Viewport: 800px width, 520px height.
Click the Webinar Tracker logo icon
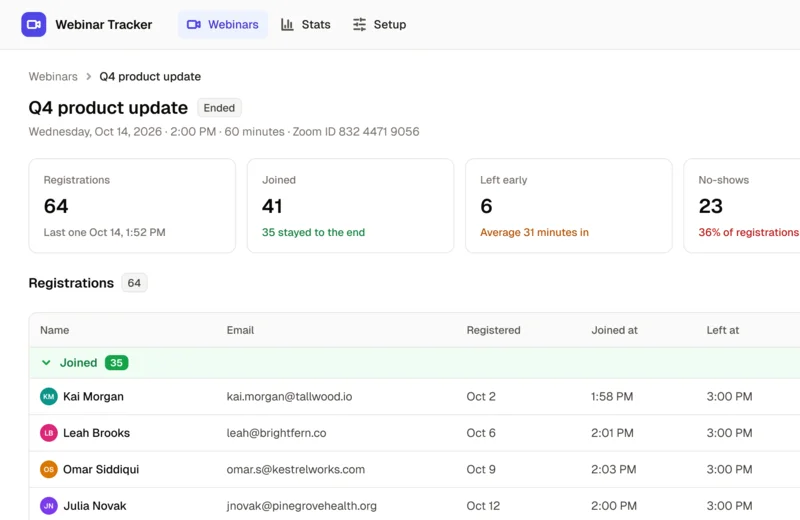pyautogui.click(x=34, y=24)
